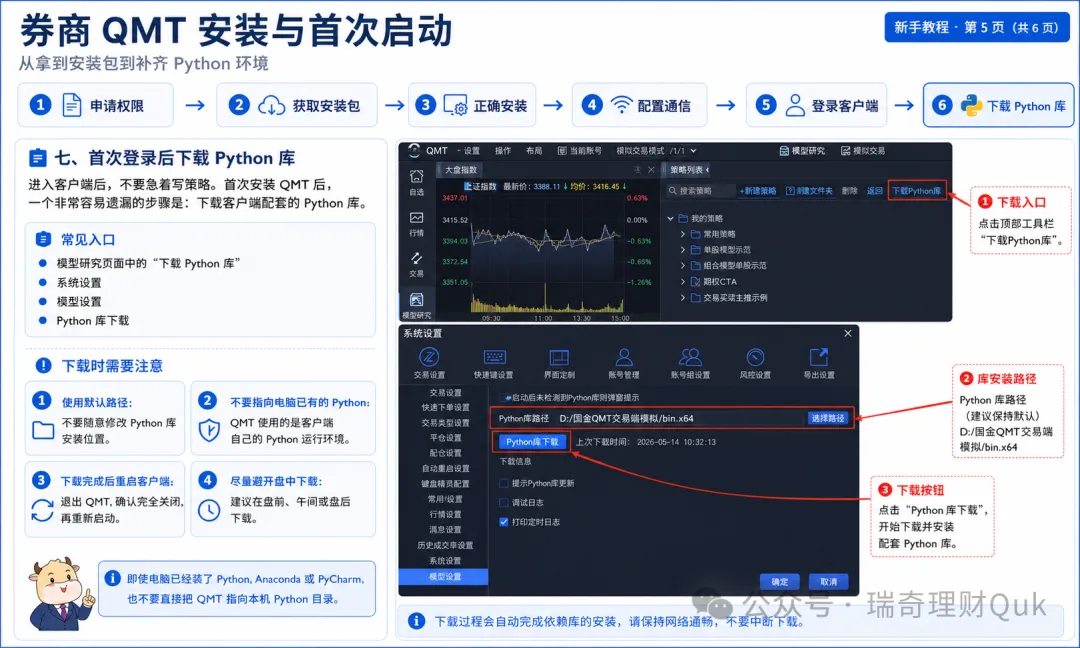This screenshot has width=1080, height=648.
Task: Confirm settings with the 确定 button
Action: click(x=780, y=581)
